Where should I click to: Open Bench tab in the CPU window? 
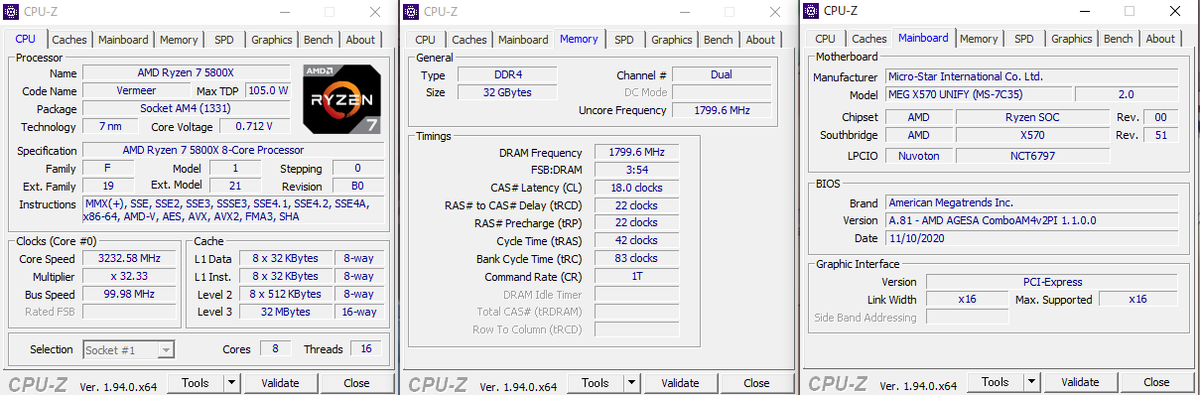tap(319, 40)
